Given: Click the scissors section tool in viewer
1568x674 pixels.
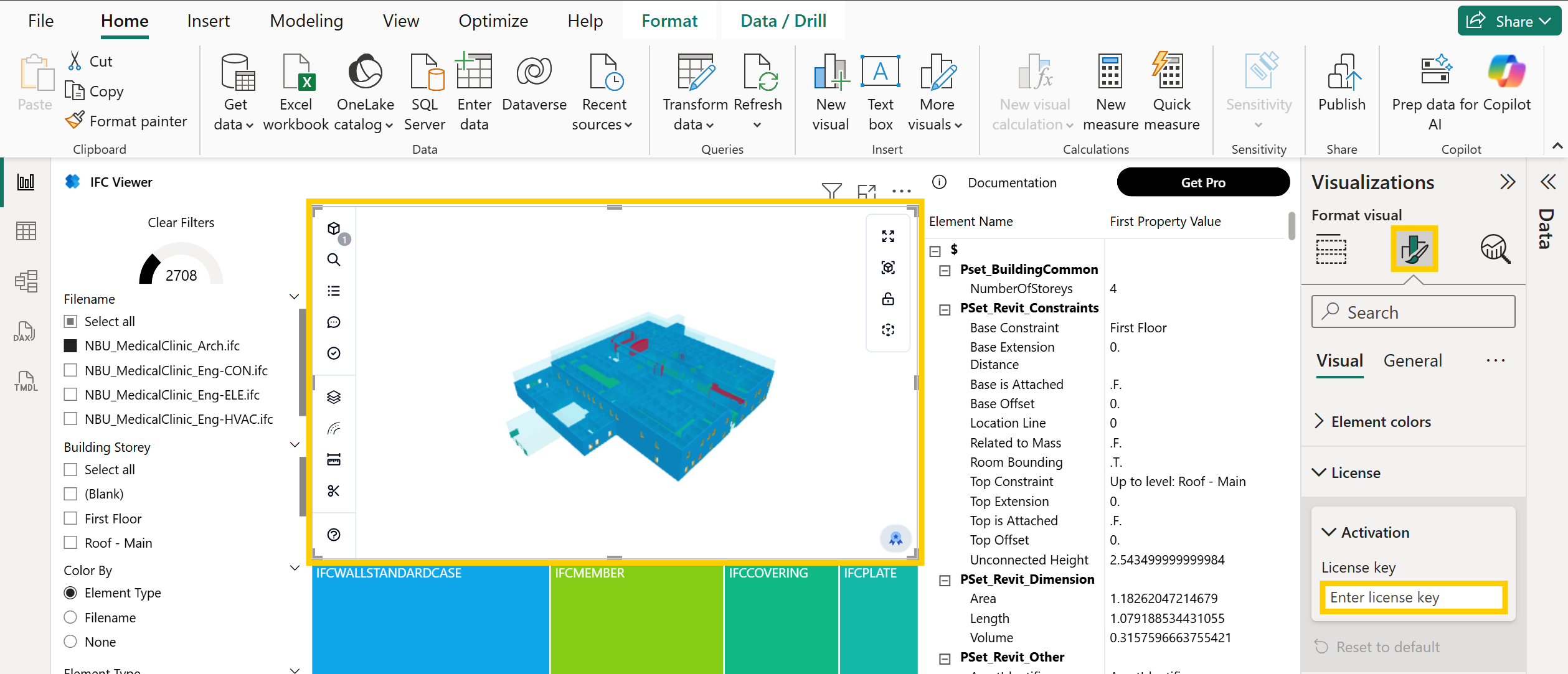Looking at the screenshot, I should point(334,491).
